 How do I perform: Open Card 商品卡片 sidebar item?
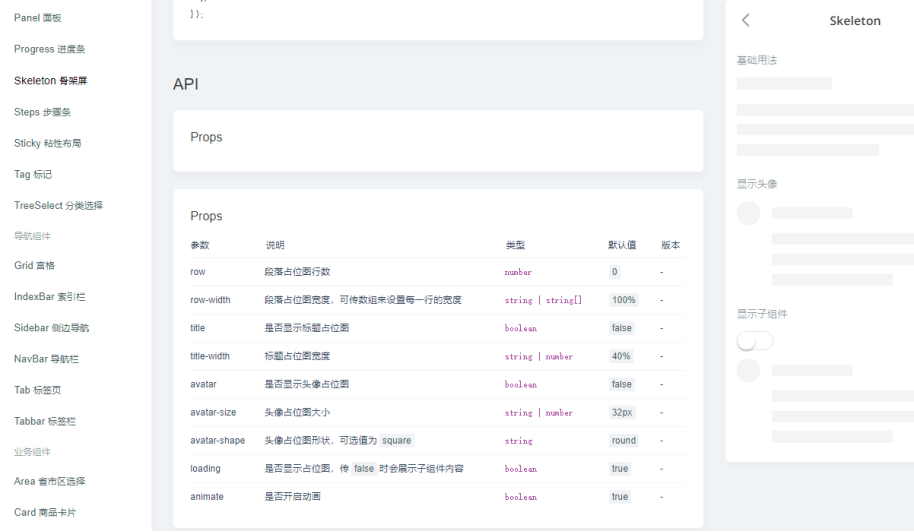[x=45, y=512]
